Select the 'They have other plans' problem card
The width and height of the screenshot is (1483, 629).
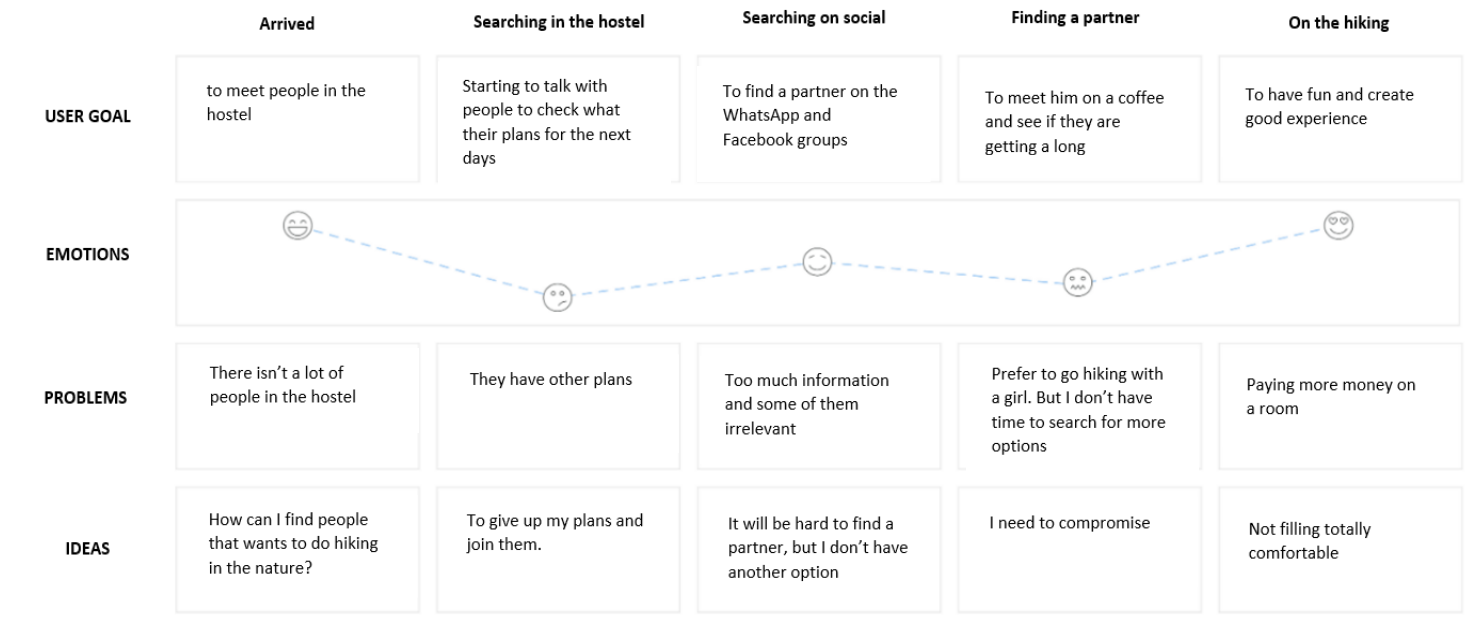558,406
